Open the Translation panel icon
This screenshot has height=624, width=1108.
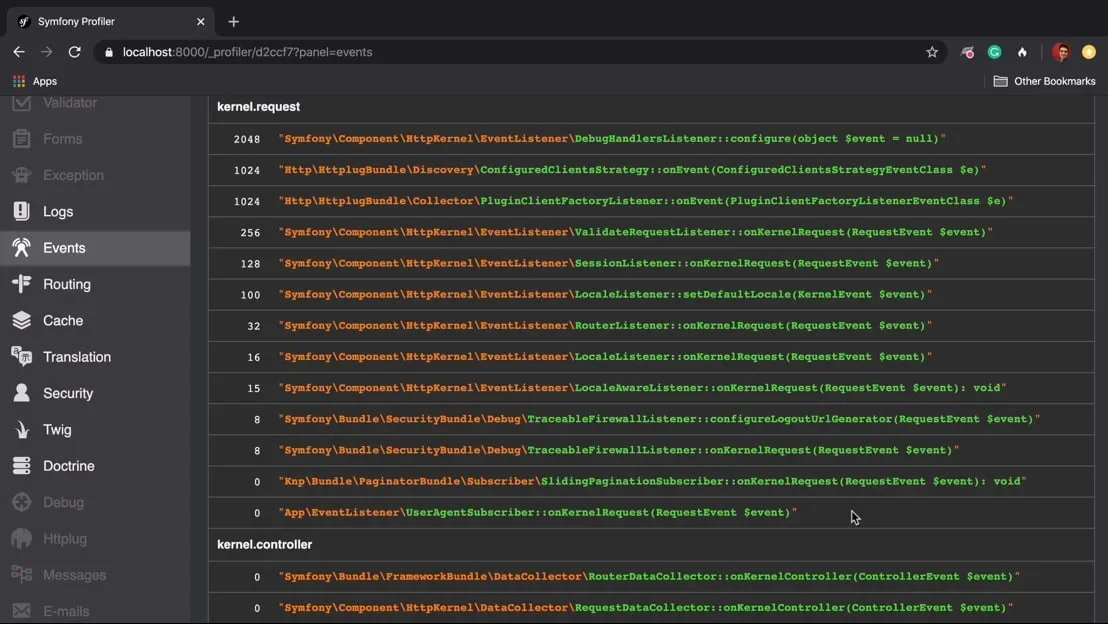pyautogui.click(x=21, y=357)
